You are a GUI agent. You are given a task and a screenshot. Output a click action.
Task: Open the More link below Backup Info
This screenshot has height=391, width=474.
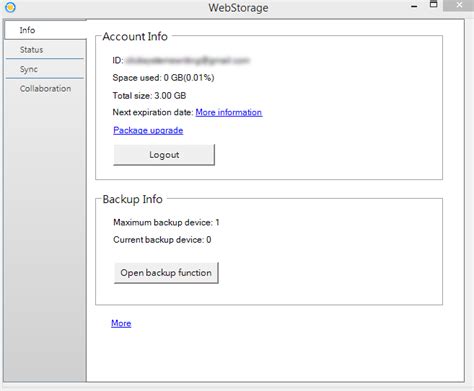click(x=121, y=323)
